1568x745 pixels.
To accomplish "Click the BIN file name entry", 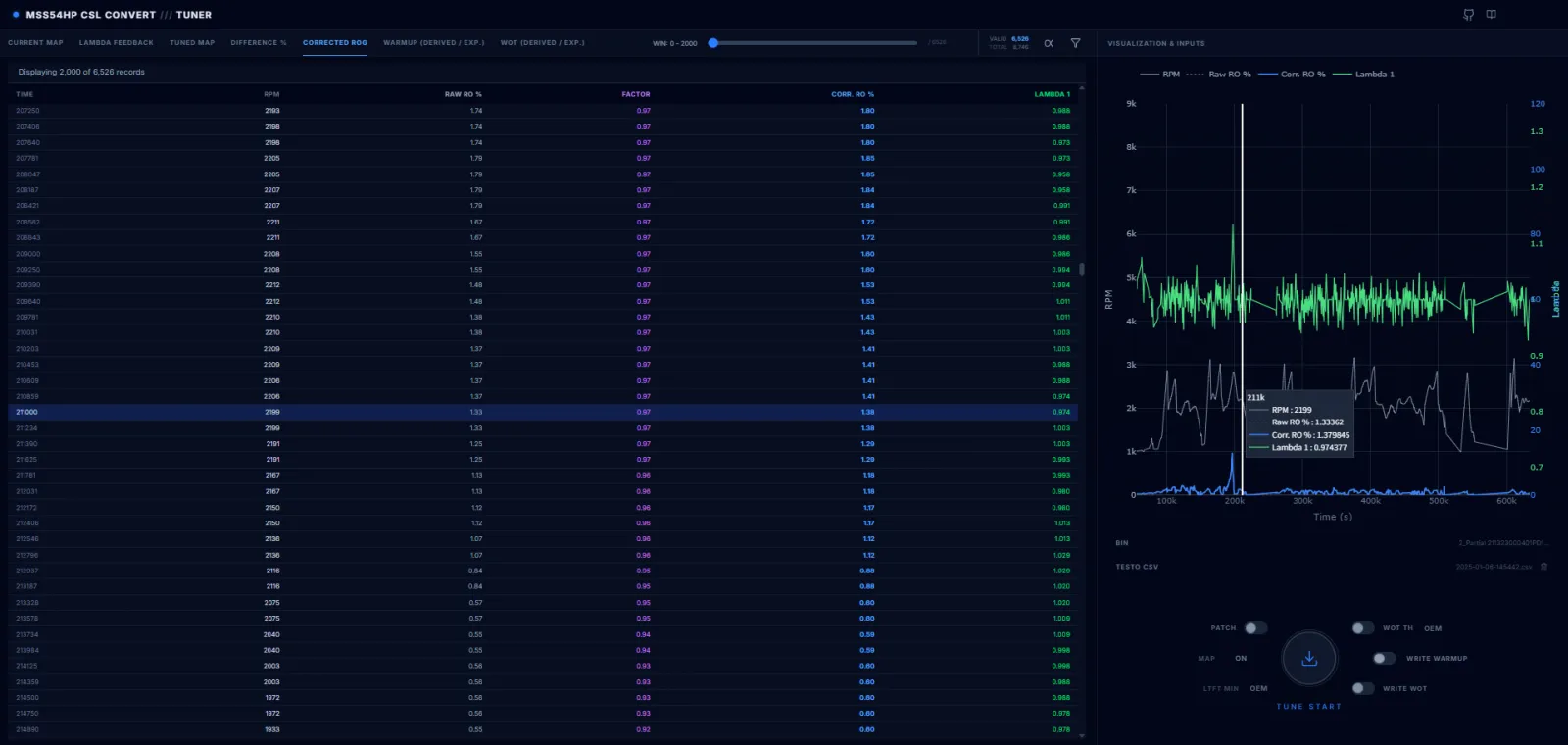I will point(1503,542).
